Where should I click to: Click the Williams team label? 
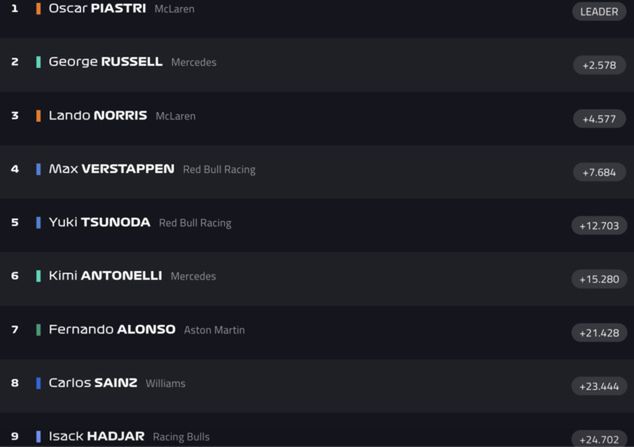pyautogui.click(x=165, y=383)
